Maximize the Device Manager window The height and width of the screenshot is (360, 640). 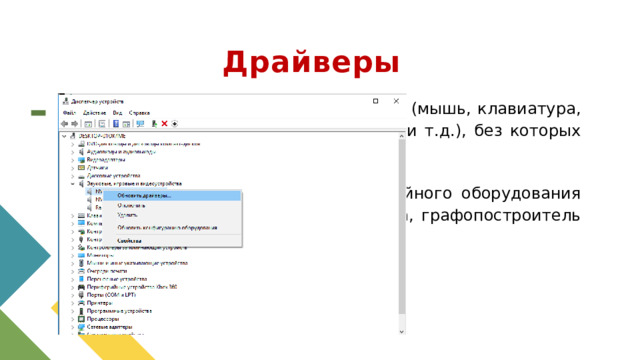(x=376, y=101)
